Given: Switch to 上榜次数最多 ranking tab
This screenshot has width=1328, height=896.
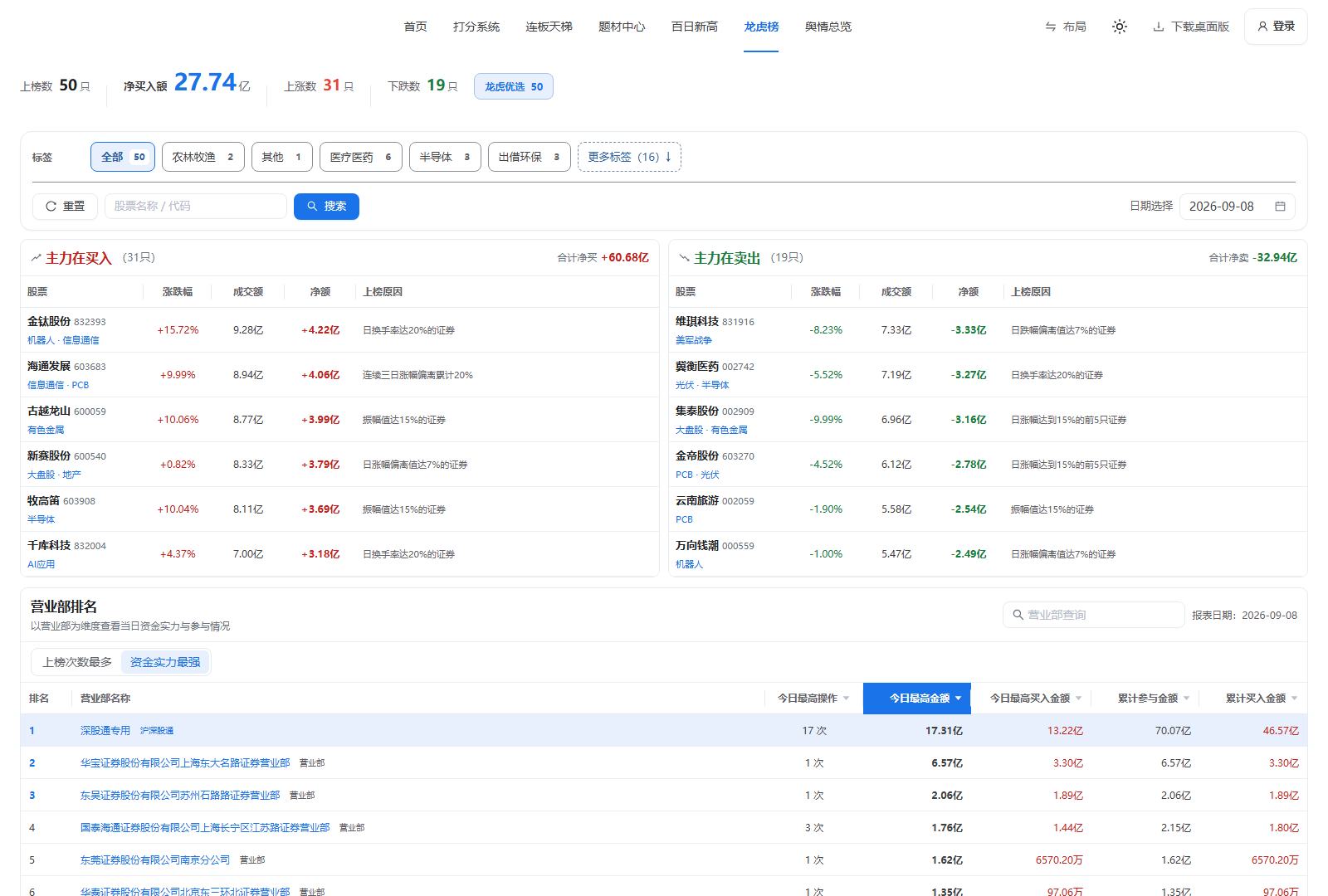Looking at the screenshot, I should 77,662.
